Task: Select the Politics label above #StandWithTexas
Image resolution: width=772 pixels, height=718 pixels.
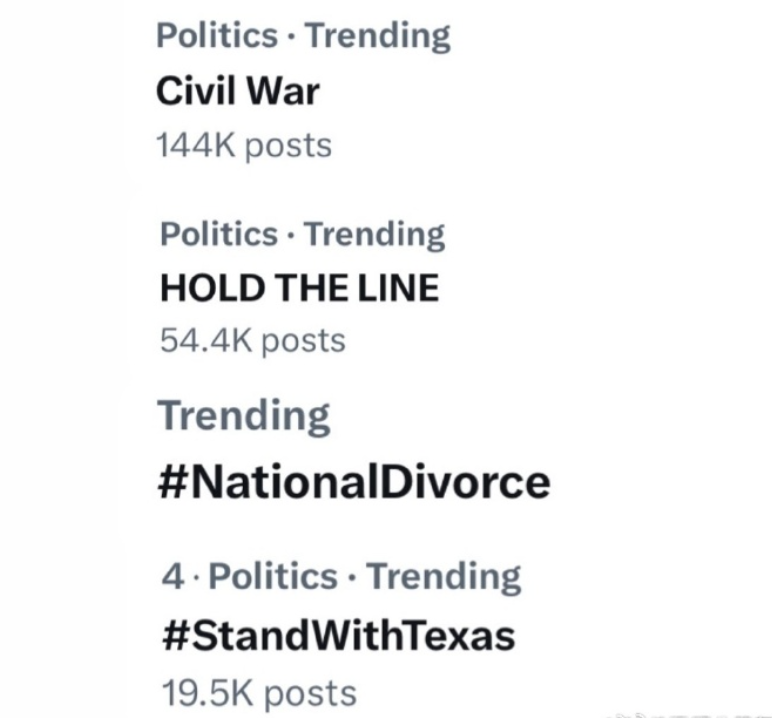Action: coord(273,576)
